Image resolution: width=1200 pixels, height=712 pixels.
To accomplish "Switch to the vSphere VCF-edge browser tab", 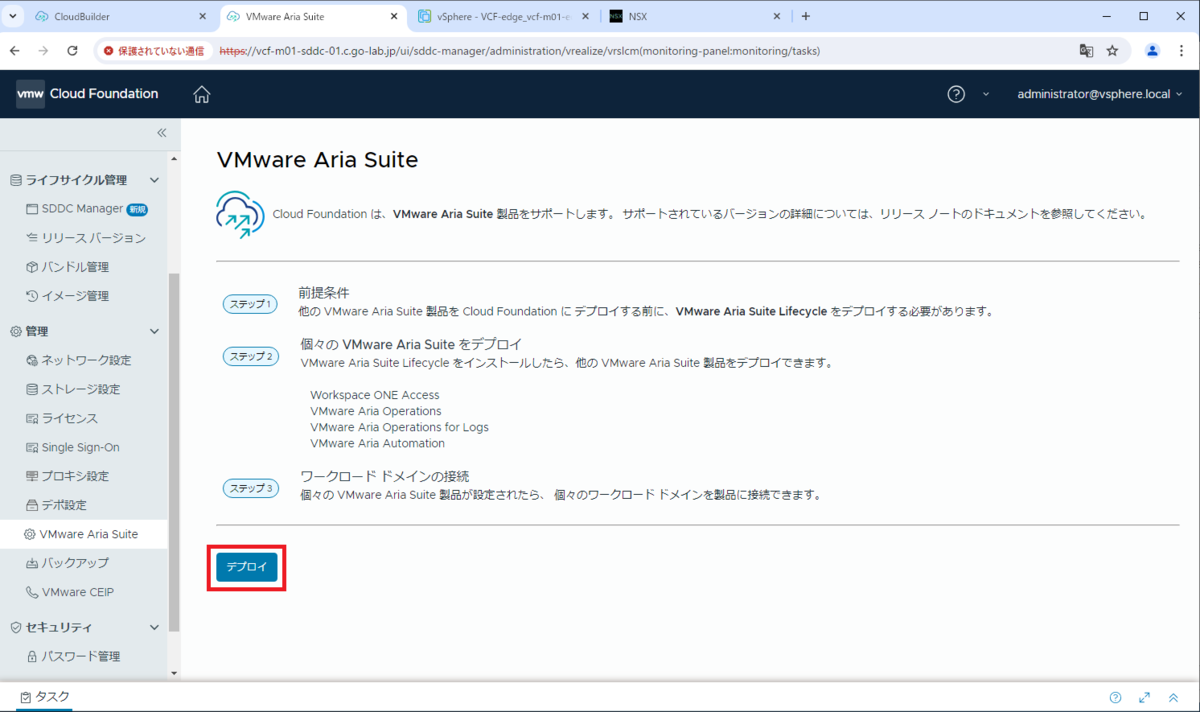I will 504,16.
